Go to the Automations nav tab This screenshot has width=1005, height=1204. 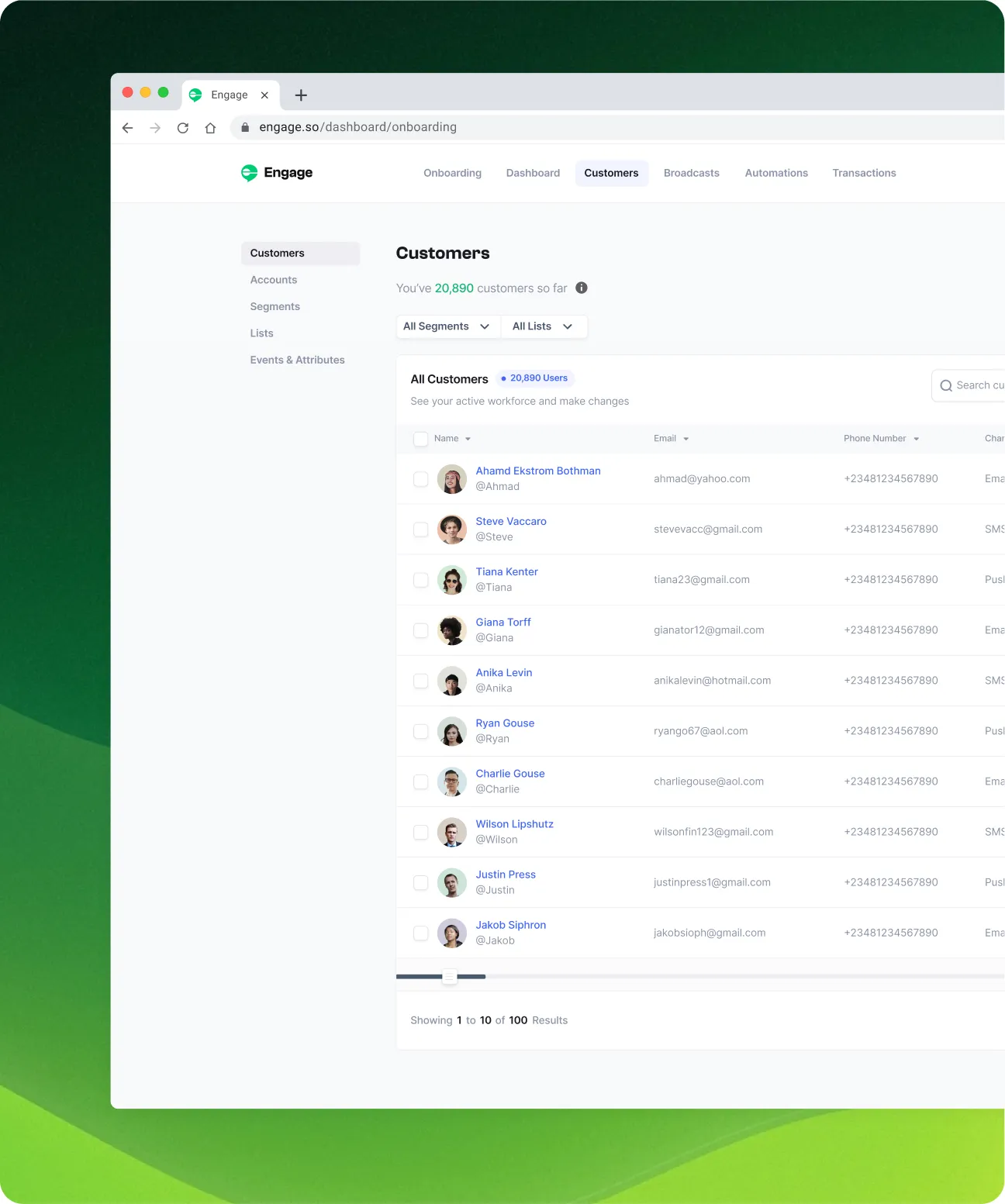coord(776,173)
